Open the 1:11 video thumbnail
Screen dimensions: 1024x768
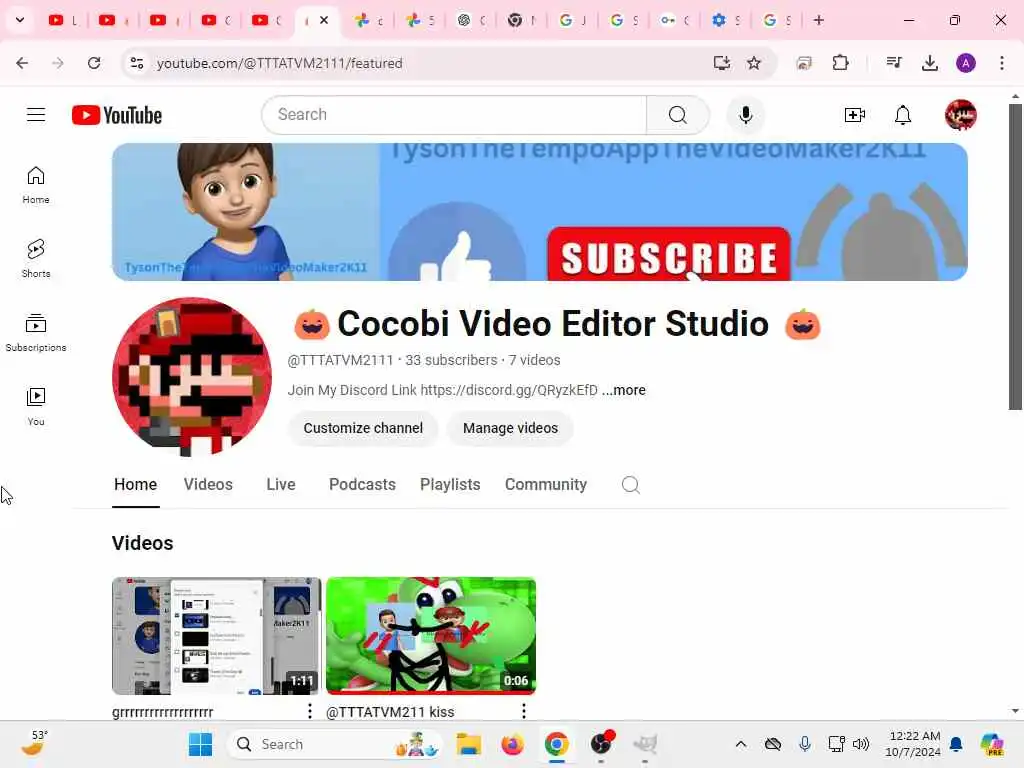217,635
